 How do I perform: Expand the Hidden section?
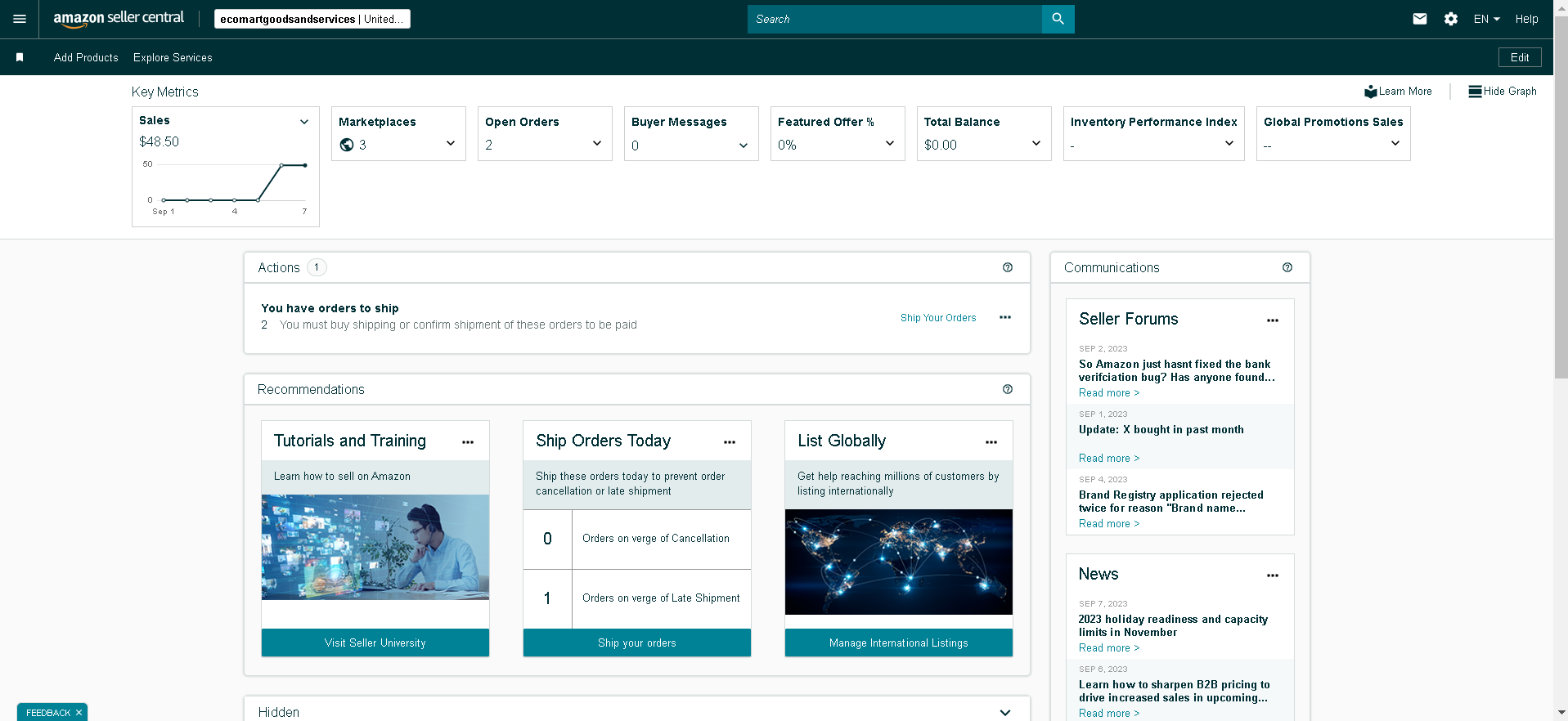coord(1005,713)
